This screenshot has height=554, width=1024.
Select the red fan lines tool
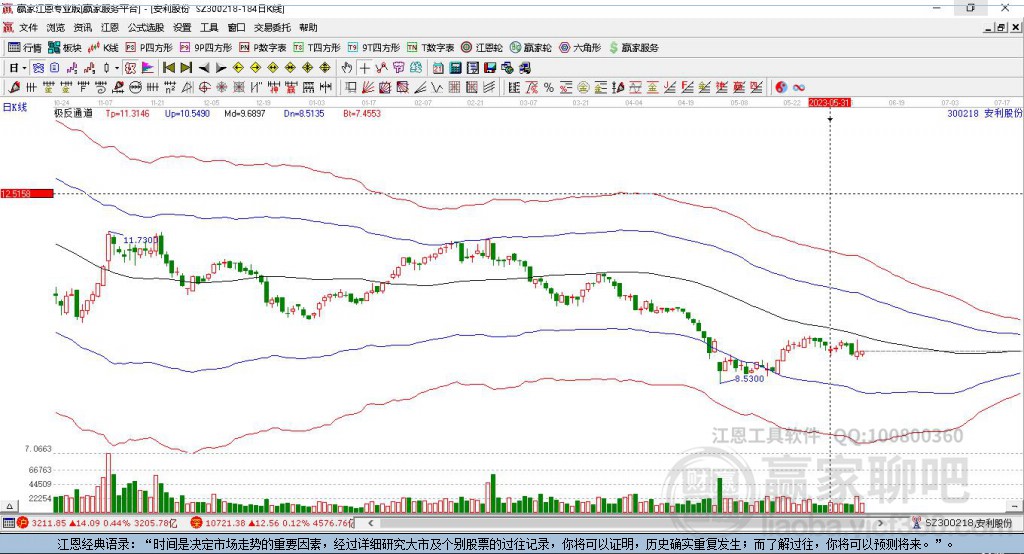[x=368, y=88]
